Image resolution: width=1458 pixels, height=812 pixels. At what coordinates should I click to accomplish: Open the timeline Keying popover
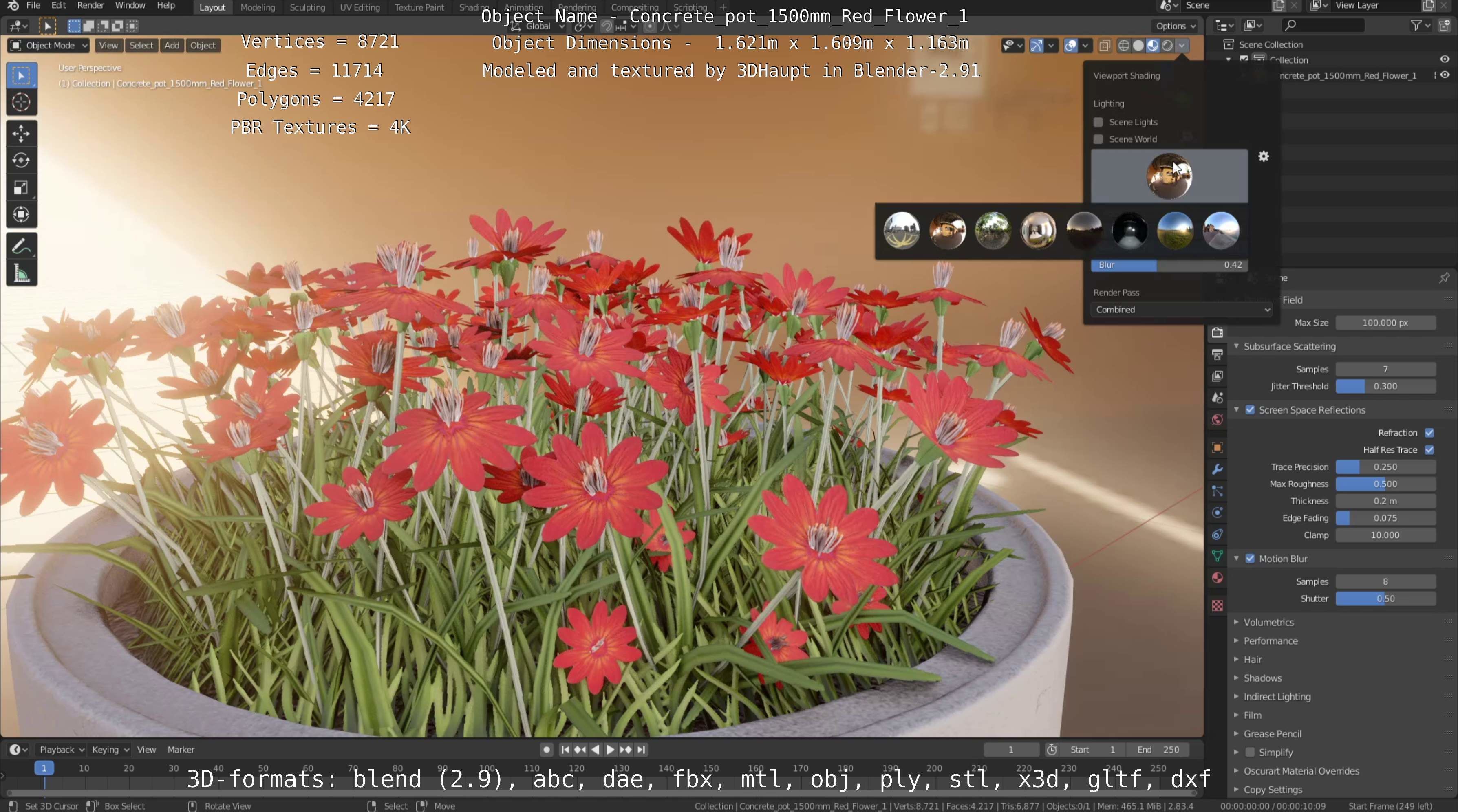pyautogui.click(x=110, y=750)
